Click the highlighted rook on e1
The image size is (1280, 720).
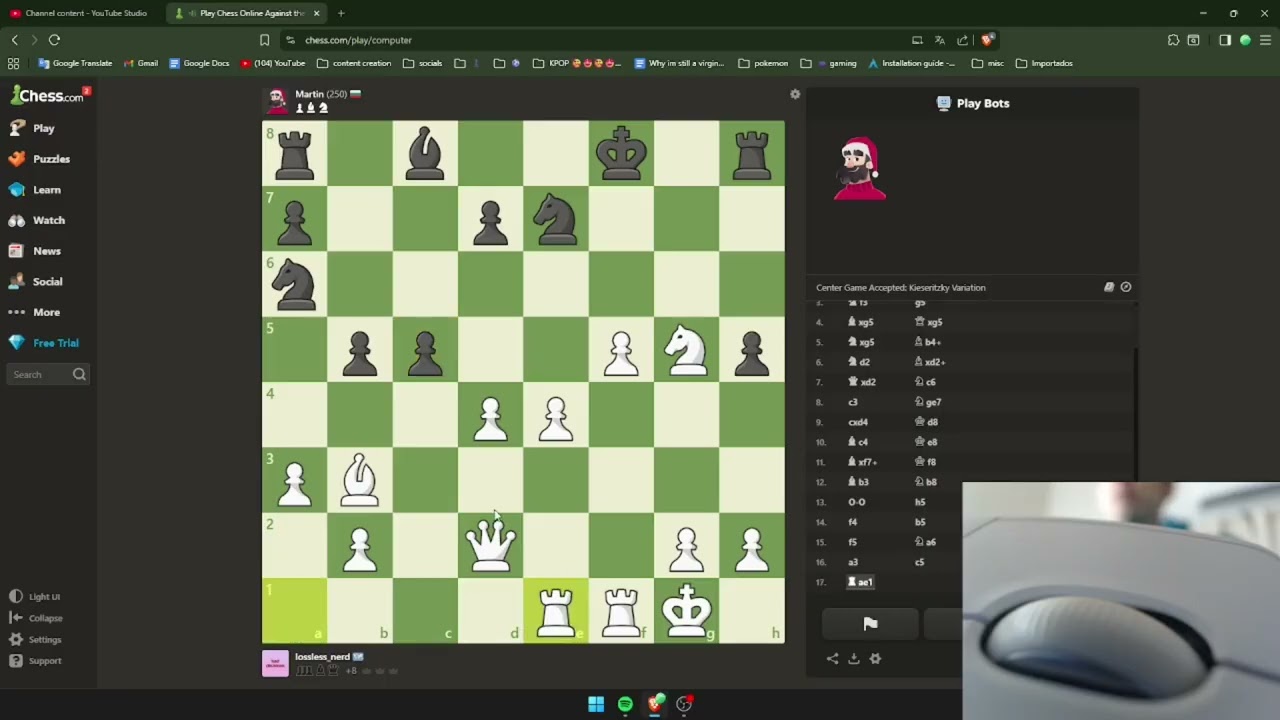point(555,611)
